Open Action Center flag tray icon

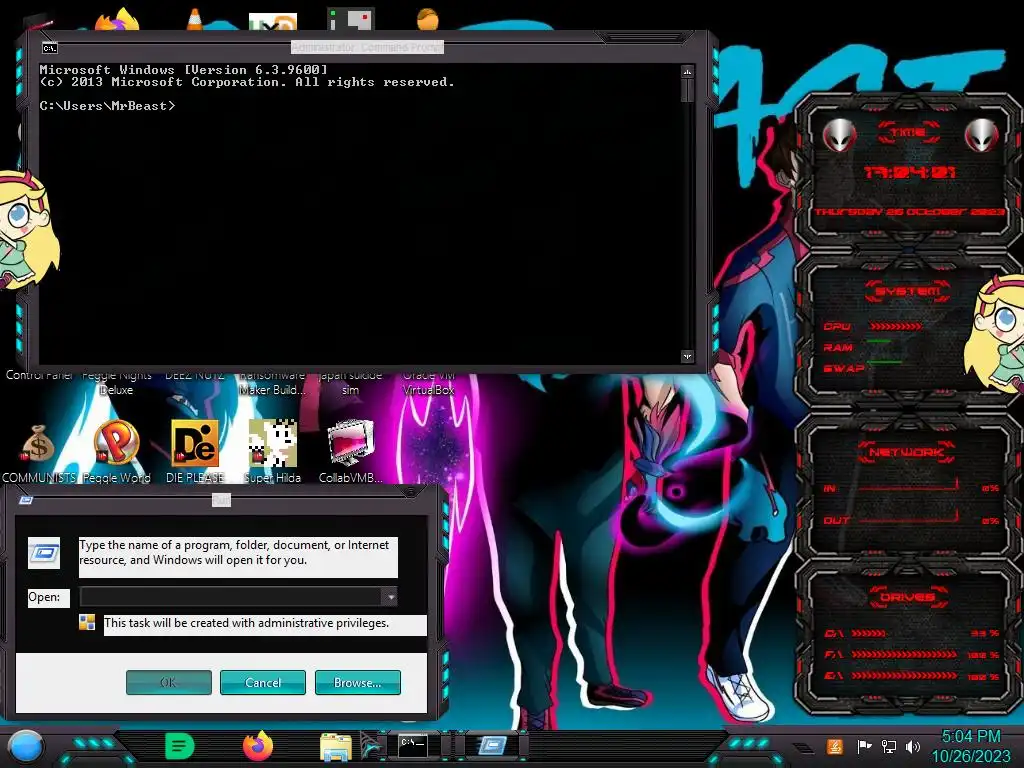click(864, 746)
